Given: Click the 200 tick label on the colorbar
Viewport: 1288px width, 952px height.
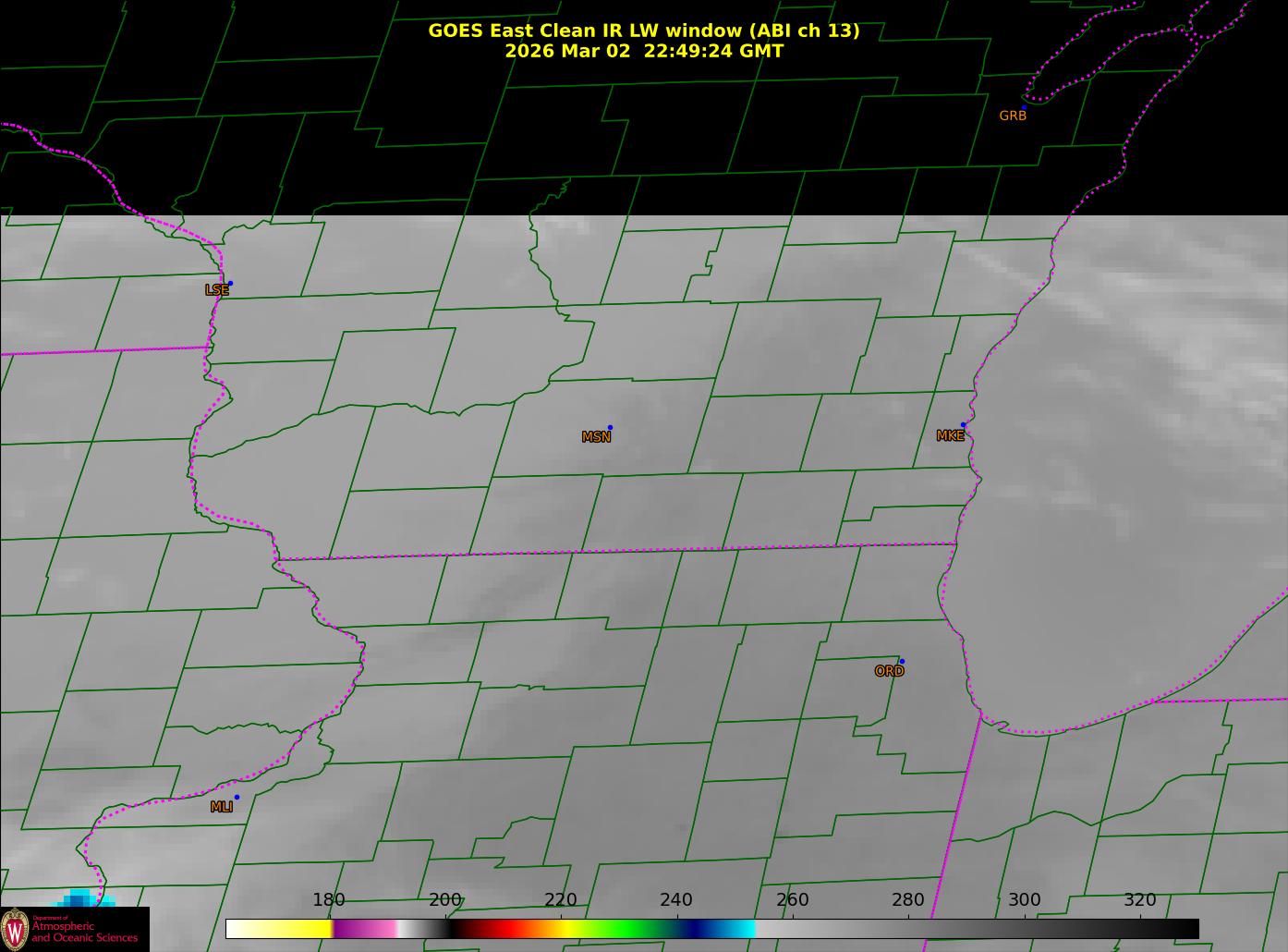Looking at the screenshot, I should 445,900.
